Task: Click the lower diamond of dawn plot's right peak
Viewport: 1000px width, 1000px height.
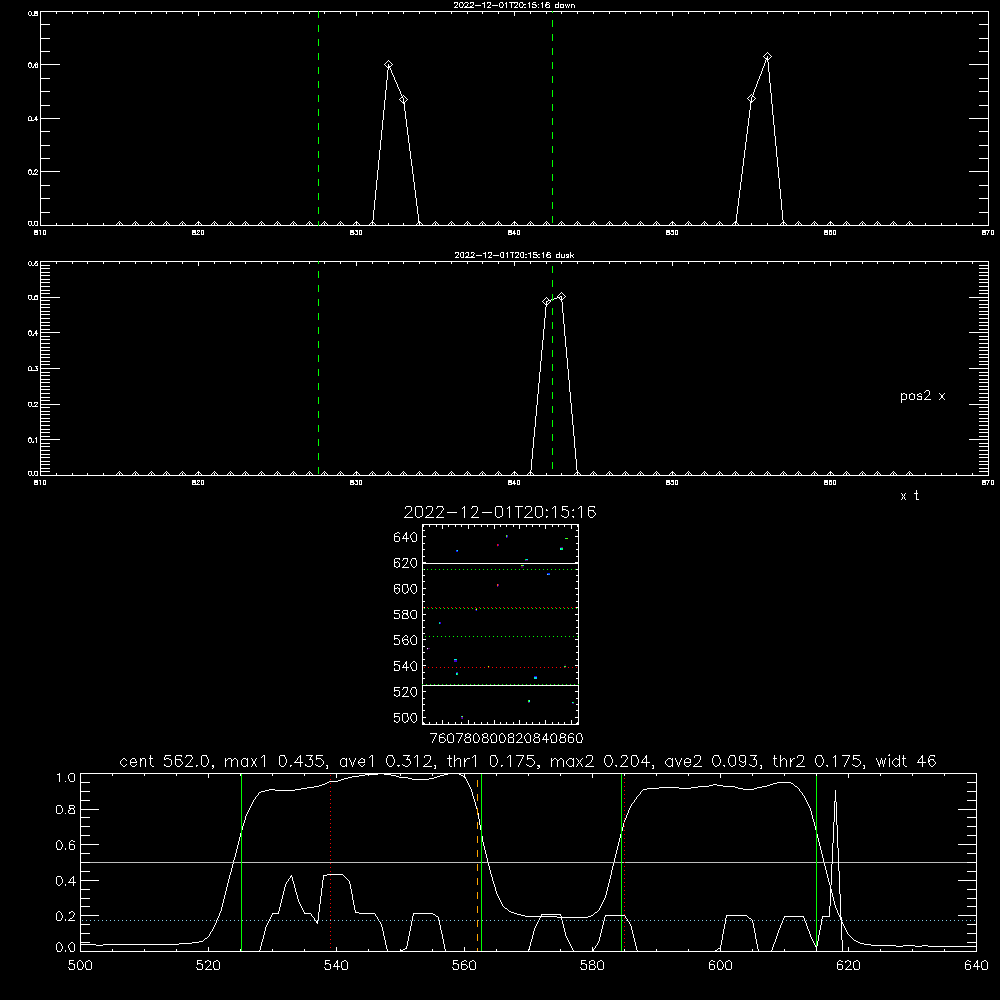Action: tap(751, 98)
